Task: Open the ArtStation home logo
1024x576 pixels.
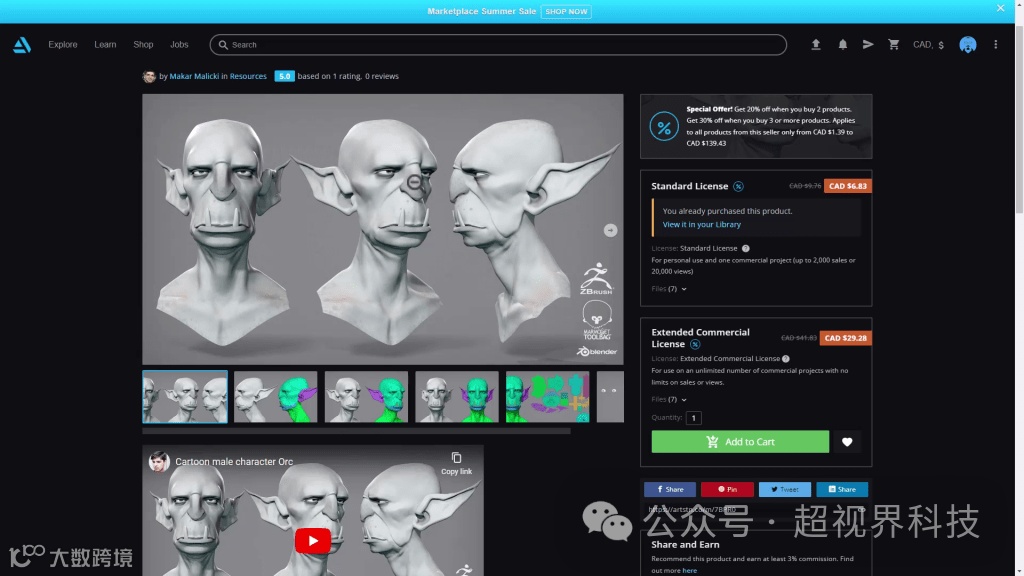Action: [22, 44]
